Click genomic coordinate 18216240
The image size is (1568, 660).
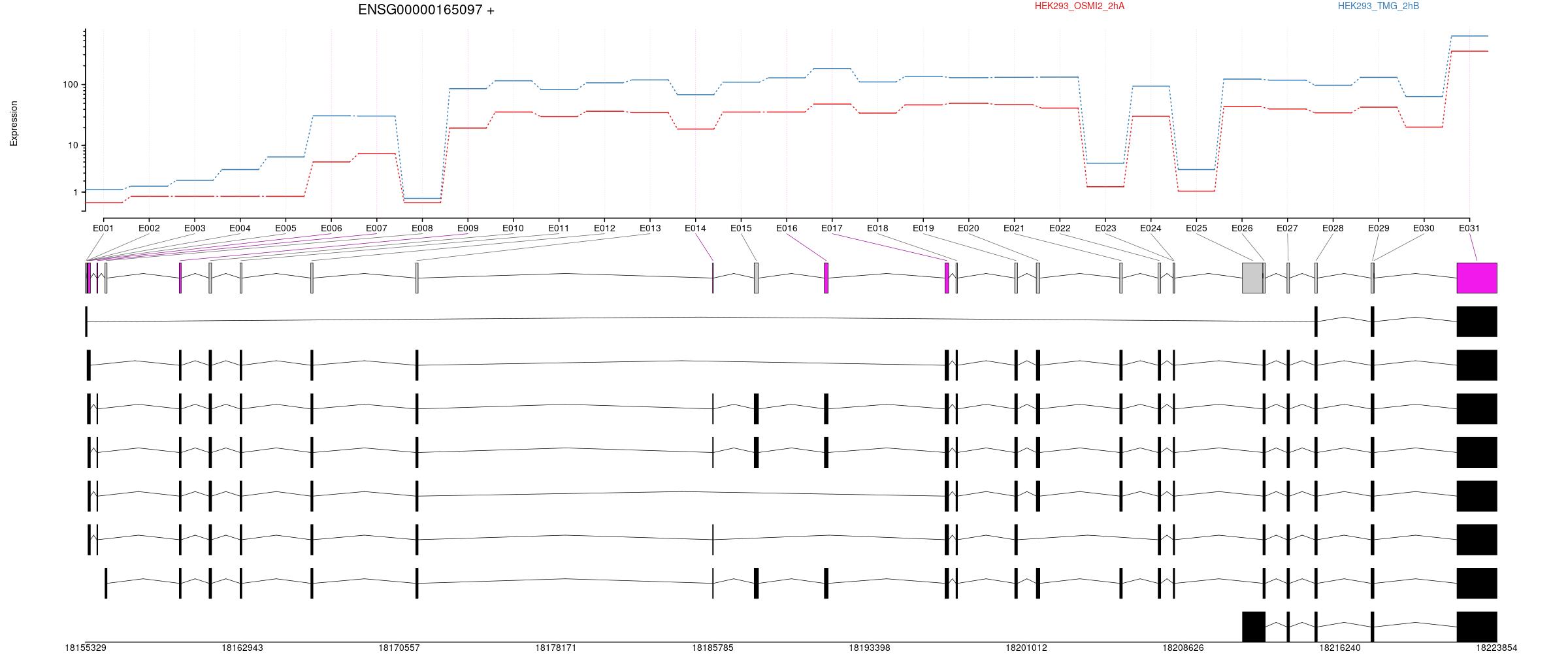(1340, 648)
